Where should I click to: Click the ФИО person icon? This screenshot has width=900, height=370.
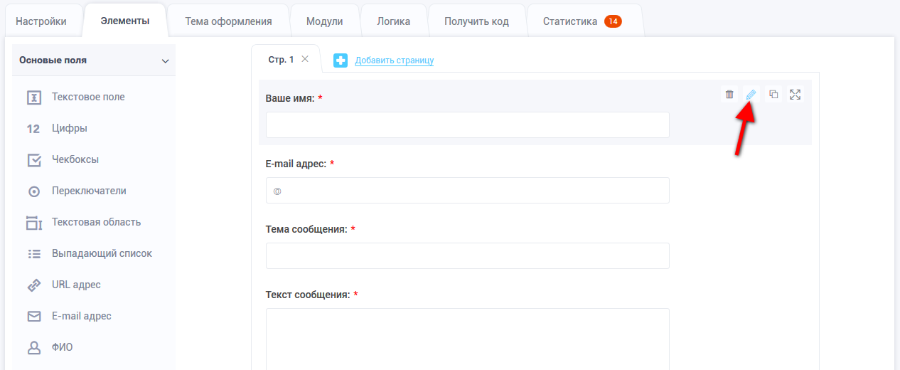pos(34,347)
